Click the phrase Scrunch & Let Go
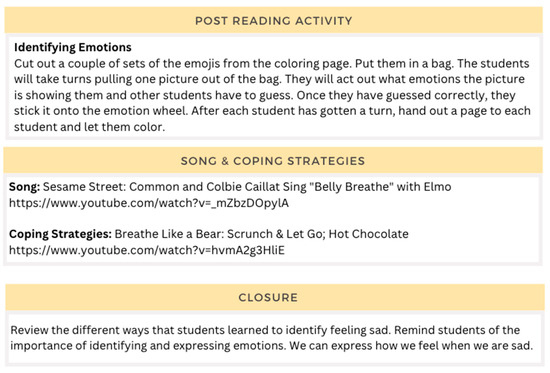The image size is (550, 373). 276,234
